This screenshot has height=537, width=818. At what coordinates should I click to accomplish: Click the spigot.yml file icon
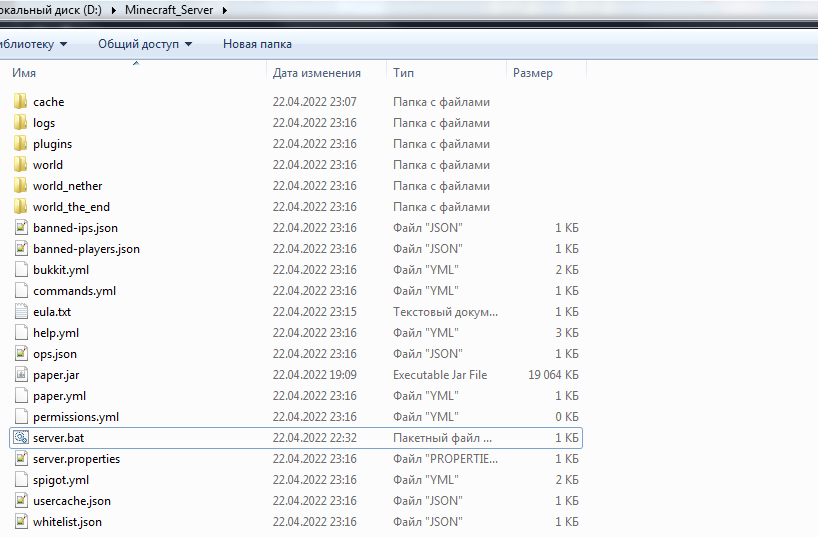tap(21, 479)
